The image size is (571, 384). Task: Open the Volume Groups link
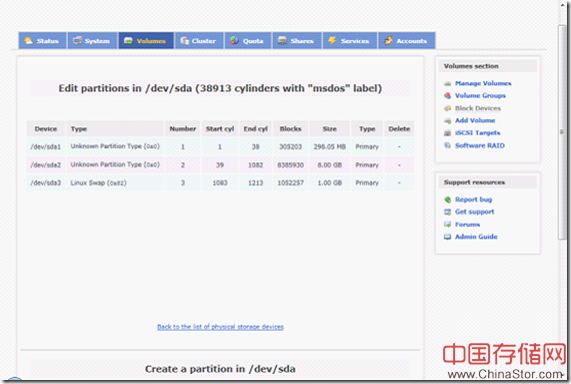point(480,96)
